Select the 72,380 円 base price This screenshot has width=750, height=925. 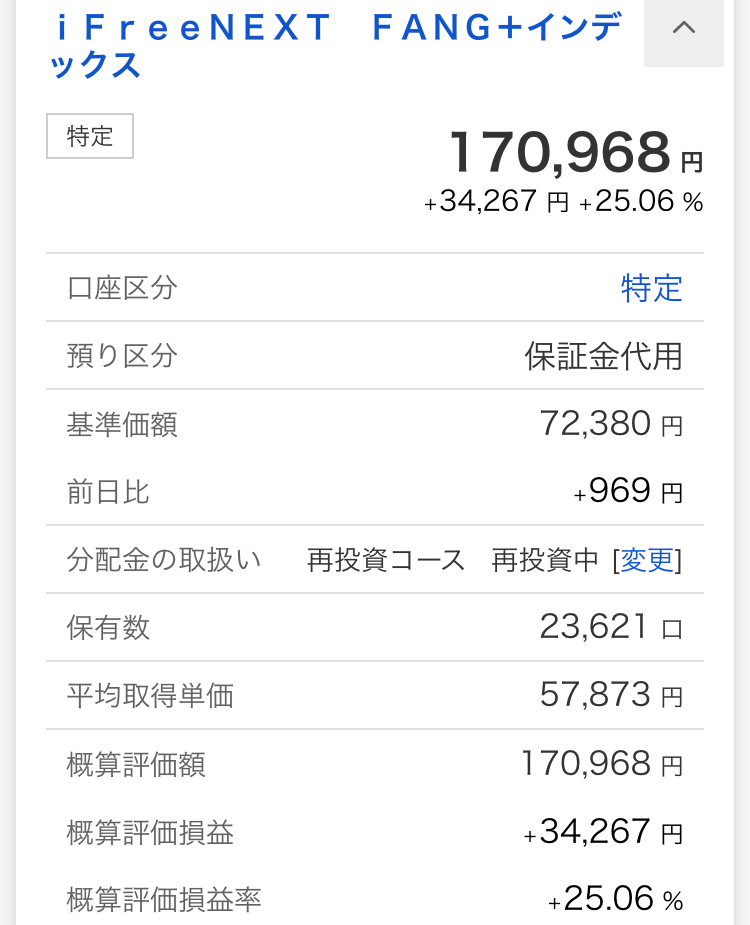pos(611,424)
